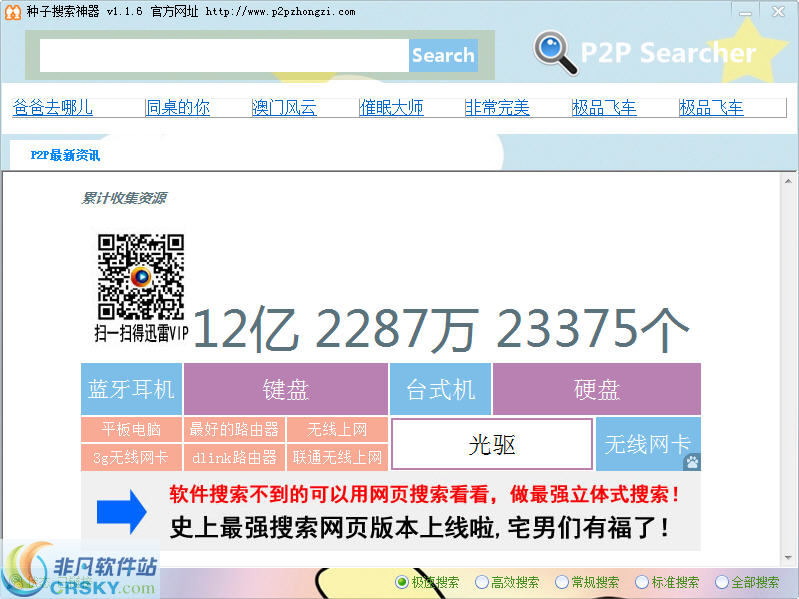Click the Search button
This screenshot has width=799, height=599.
(443, 55)
